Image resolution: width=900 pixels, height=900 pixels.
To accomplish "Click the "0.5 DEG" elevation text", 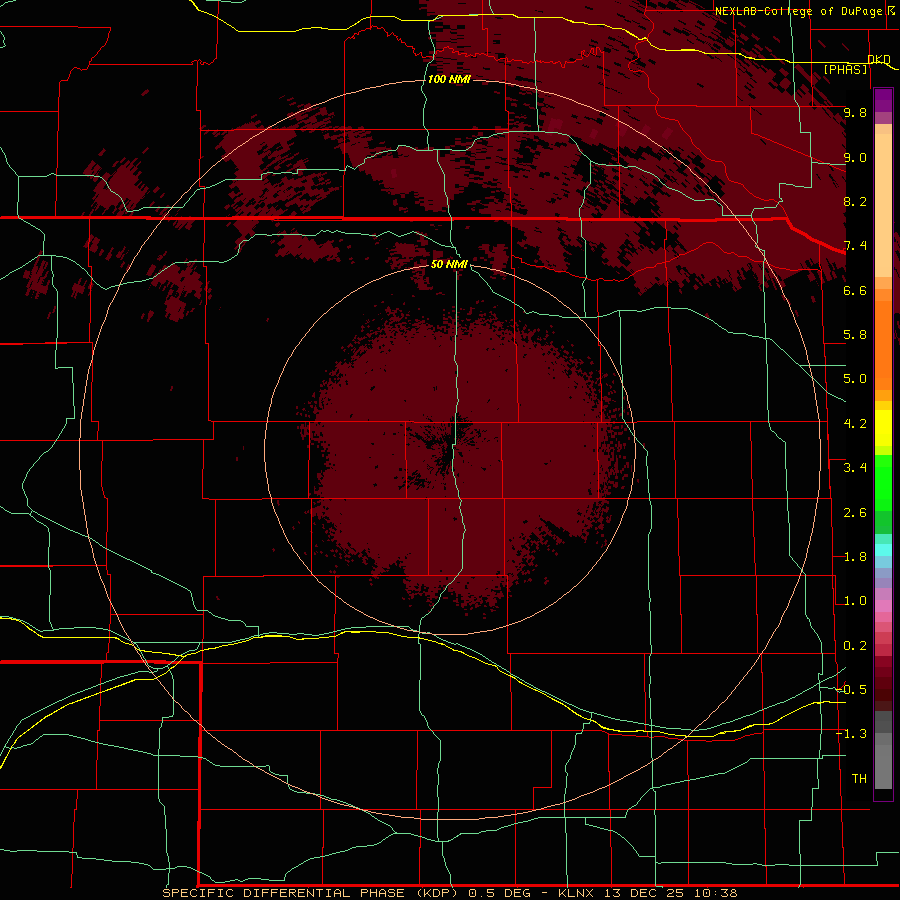I will 497,893.
